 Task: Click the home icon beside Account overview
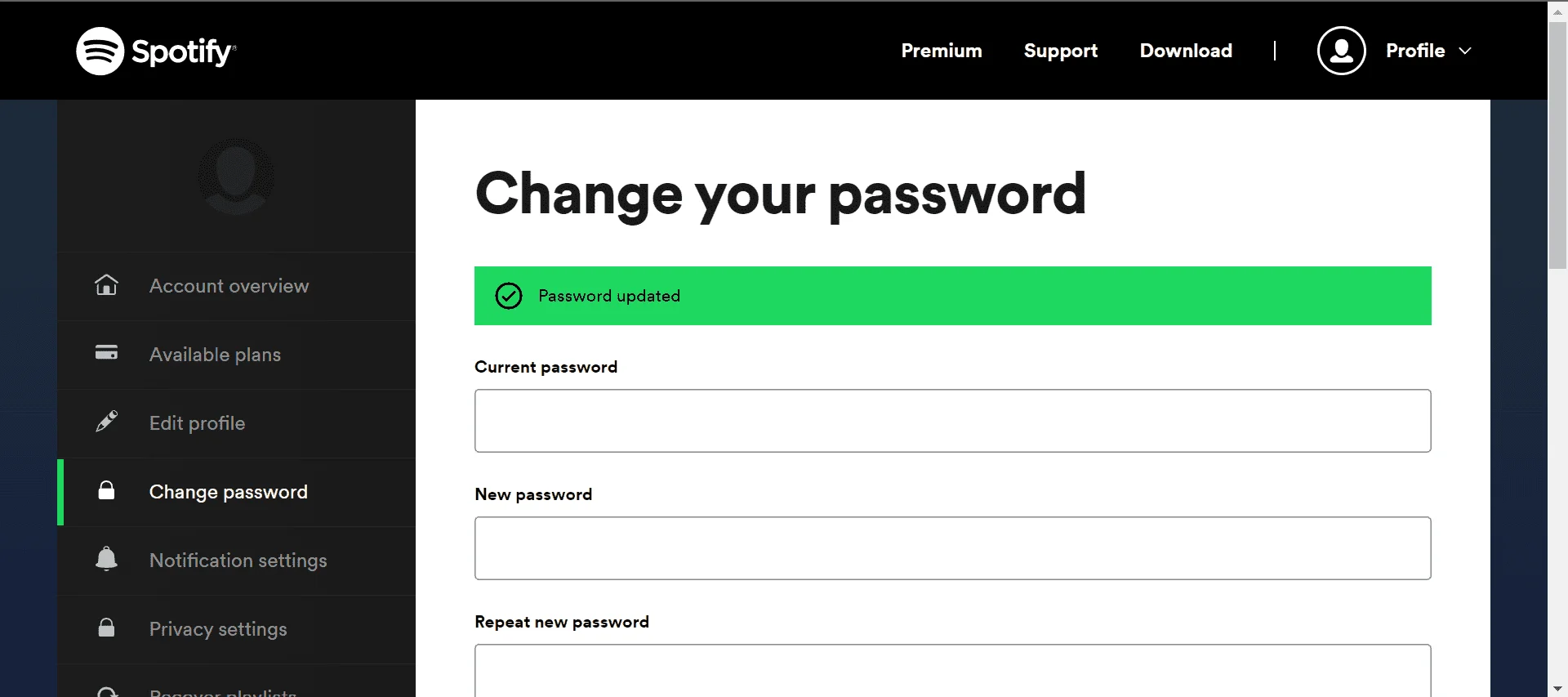(x=106, y=285)
